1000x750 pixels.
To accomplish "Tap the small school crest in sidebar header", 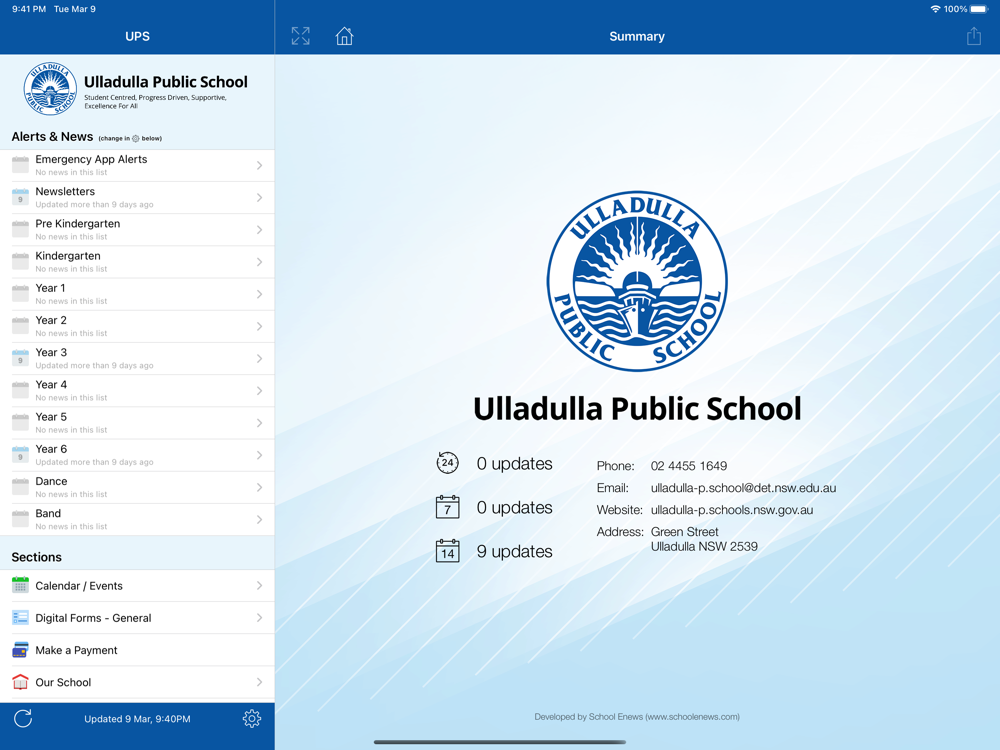I will (50, 89).
